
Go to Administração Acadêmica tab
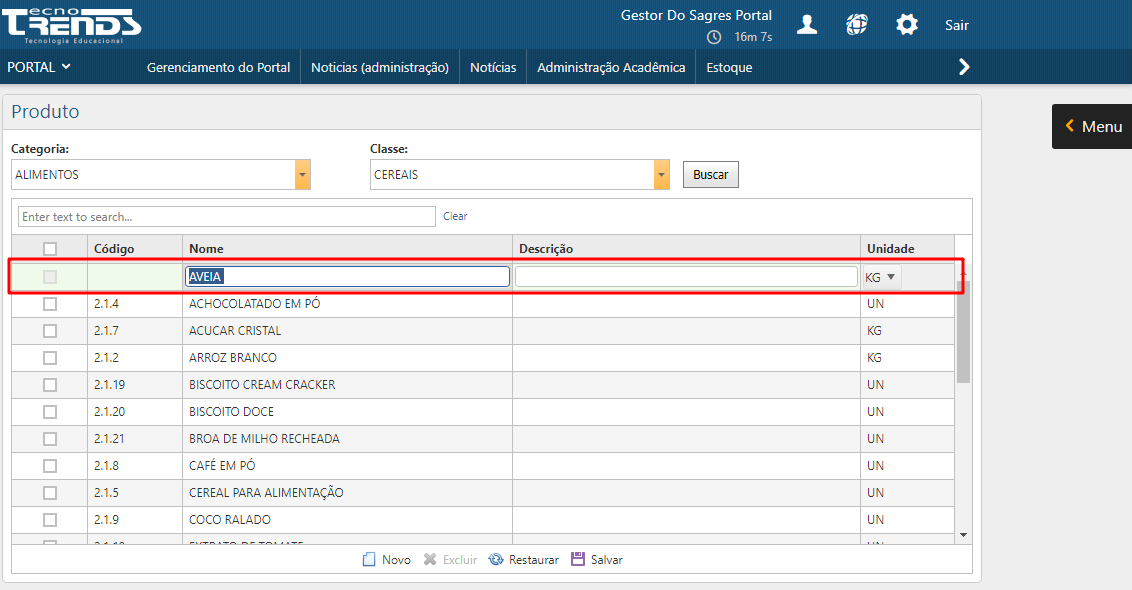click(611, 68)
